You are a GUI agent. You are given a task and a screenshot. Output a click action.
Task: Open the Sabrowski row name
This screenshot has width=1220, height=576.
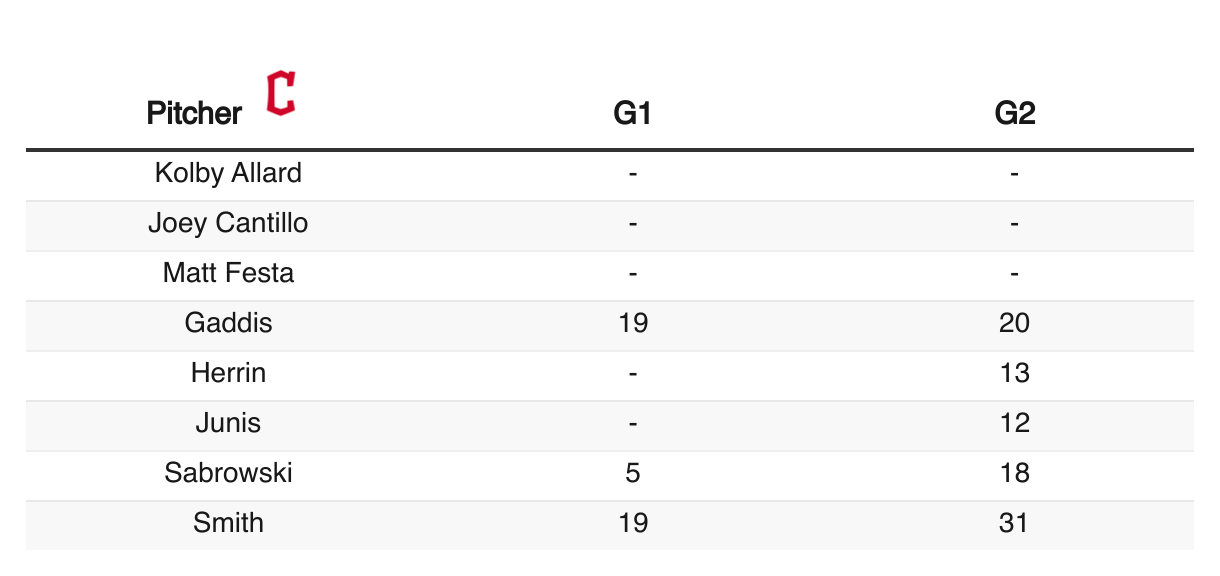[228, 473]
